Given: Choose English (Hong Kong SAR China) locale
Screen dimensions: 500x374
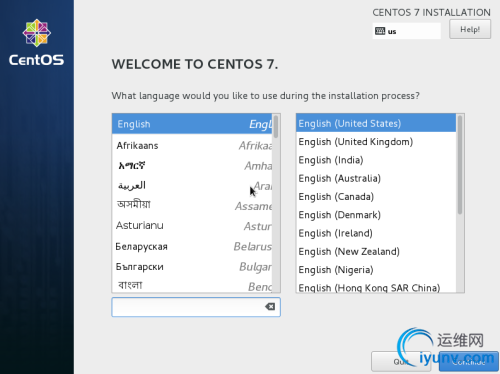Looking at the screenshot, I should 376,287.
